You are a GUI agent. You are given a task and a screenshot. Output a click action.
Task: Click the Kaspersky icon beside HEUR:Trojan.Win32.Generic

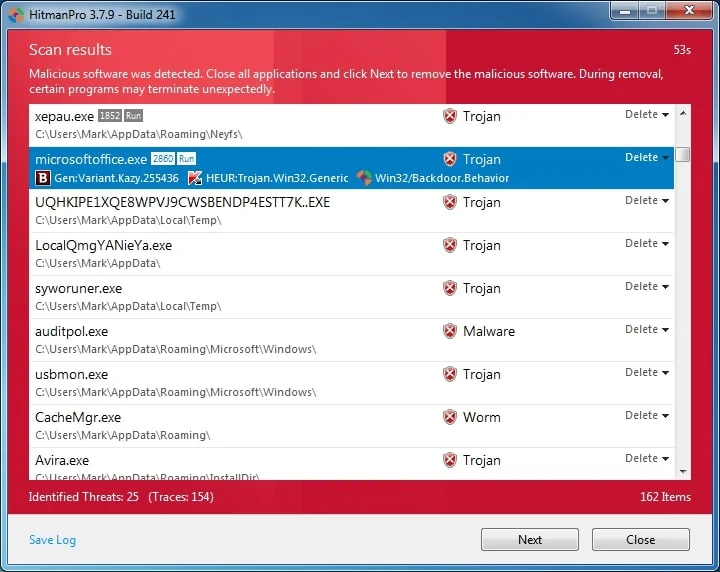[195, 178]
